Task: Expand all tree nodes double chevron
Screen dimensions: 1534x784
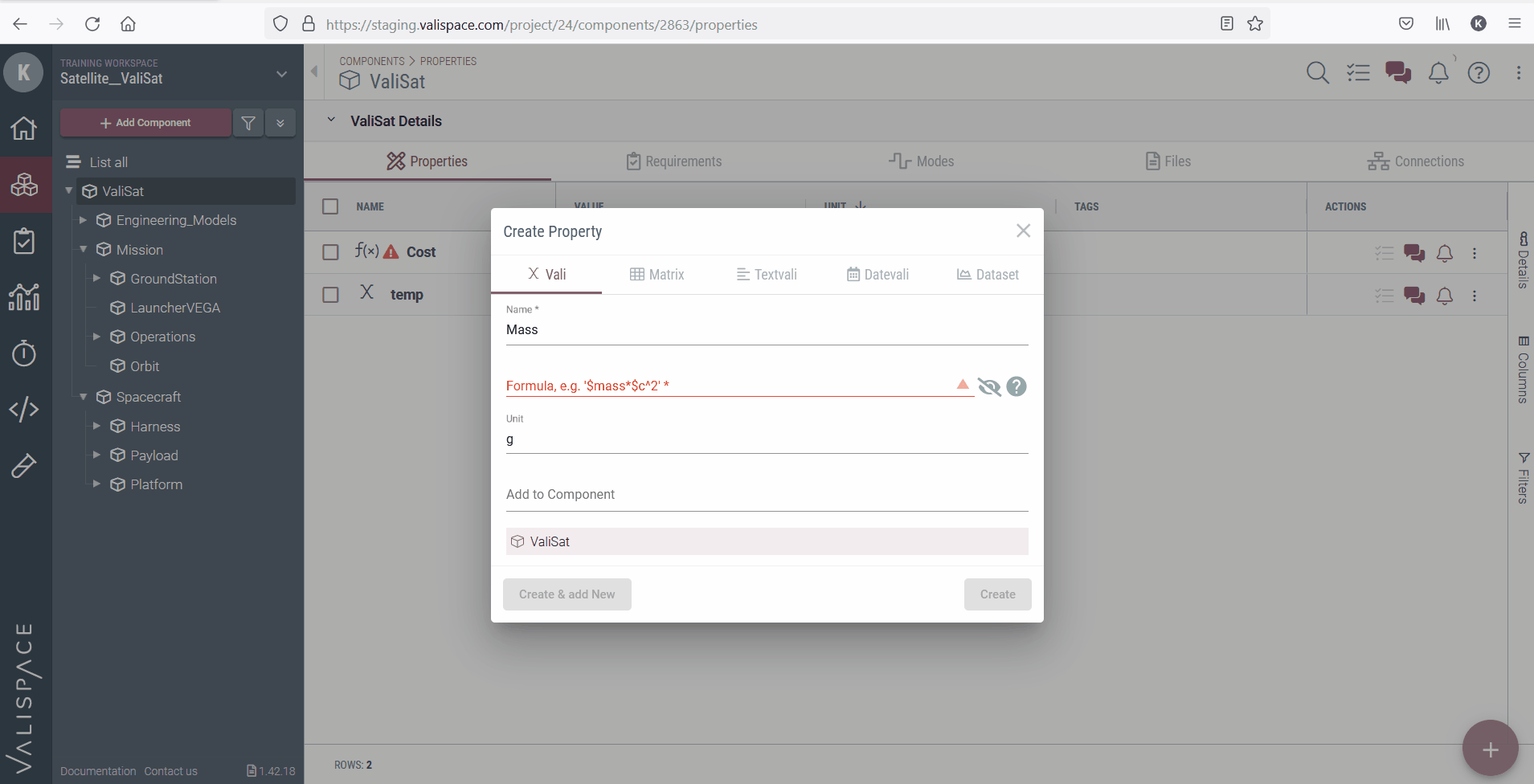Action: 280,123
